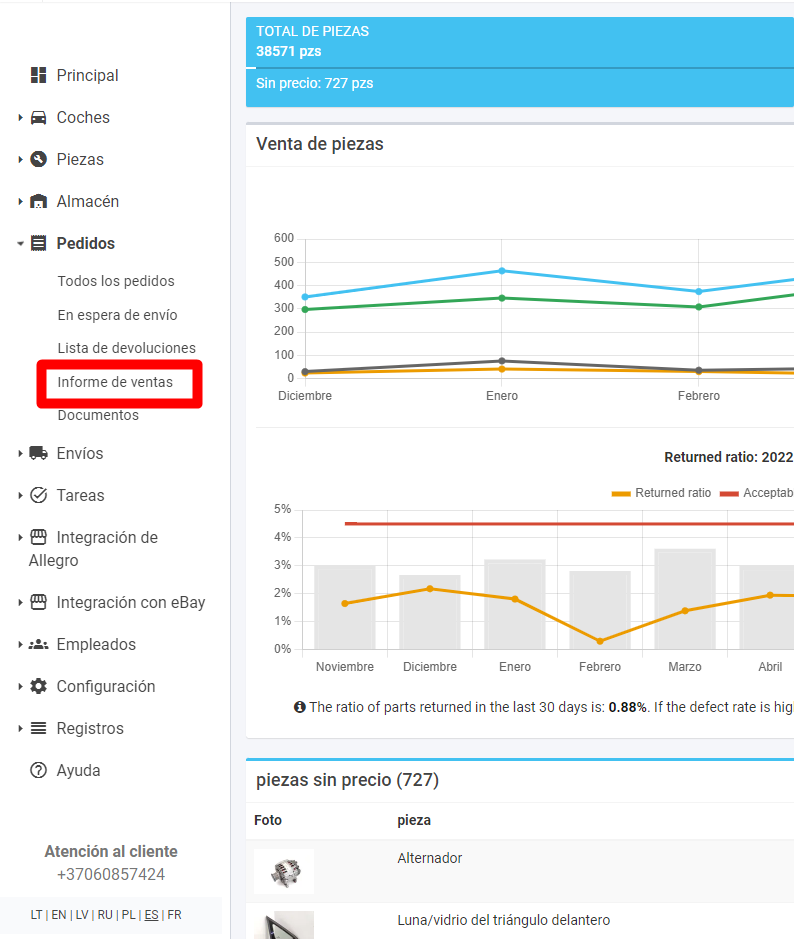The width and height of the screenshot is (794, 939).
Task: Click the Coches car icon
Action: (38, 117)
